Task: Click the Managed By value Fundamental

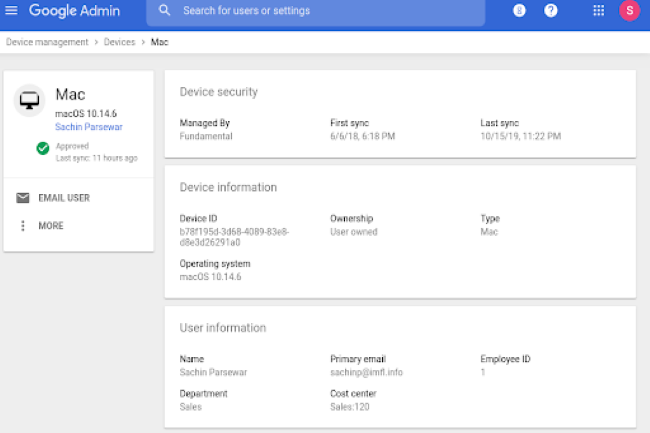Action: 206,136
